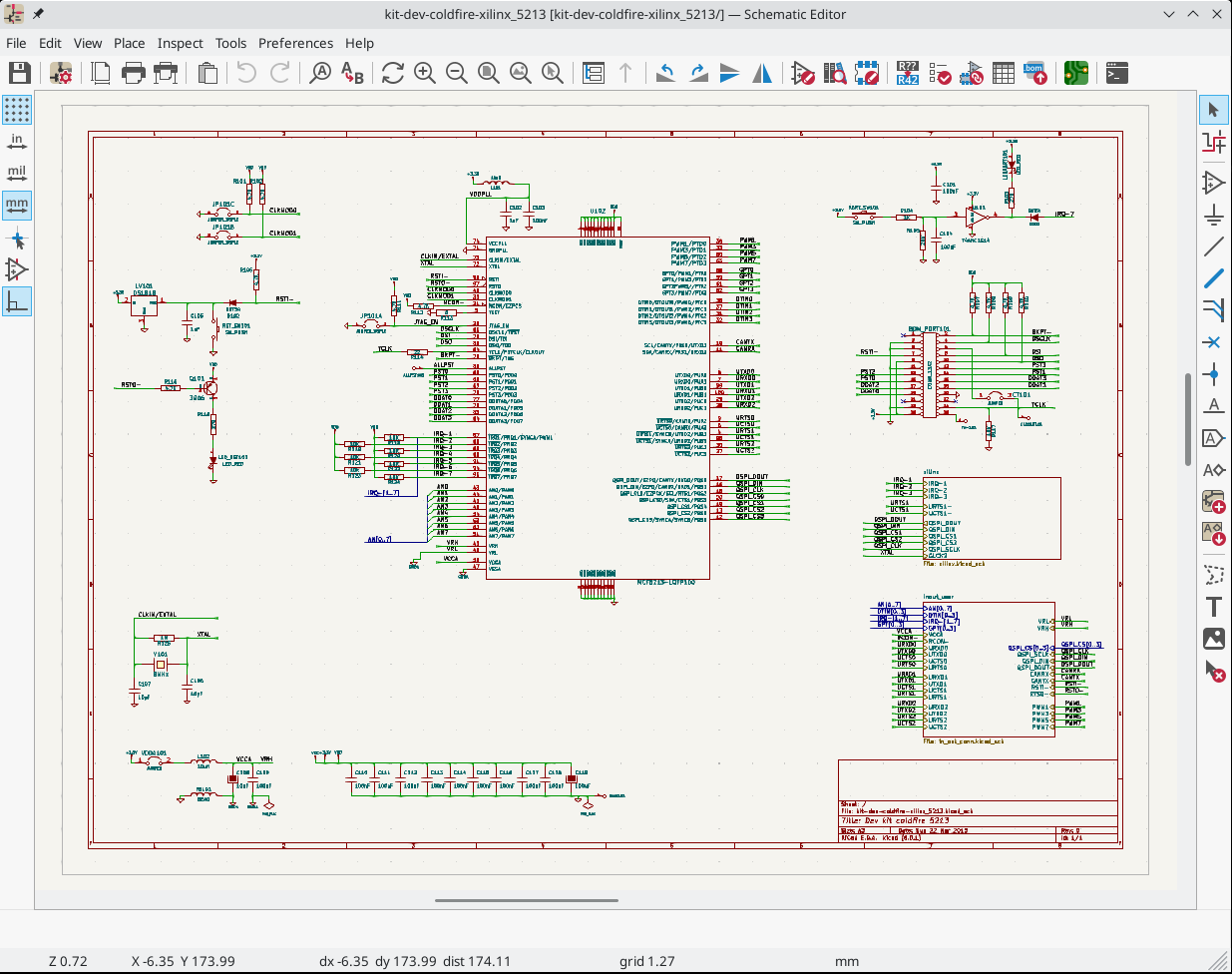The image size is (1232, 974).
Task: Switch display units to inches
Action: (x=17, y=142)
